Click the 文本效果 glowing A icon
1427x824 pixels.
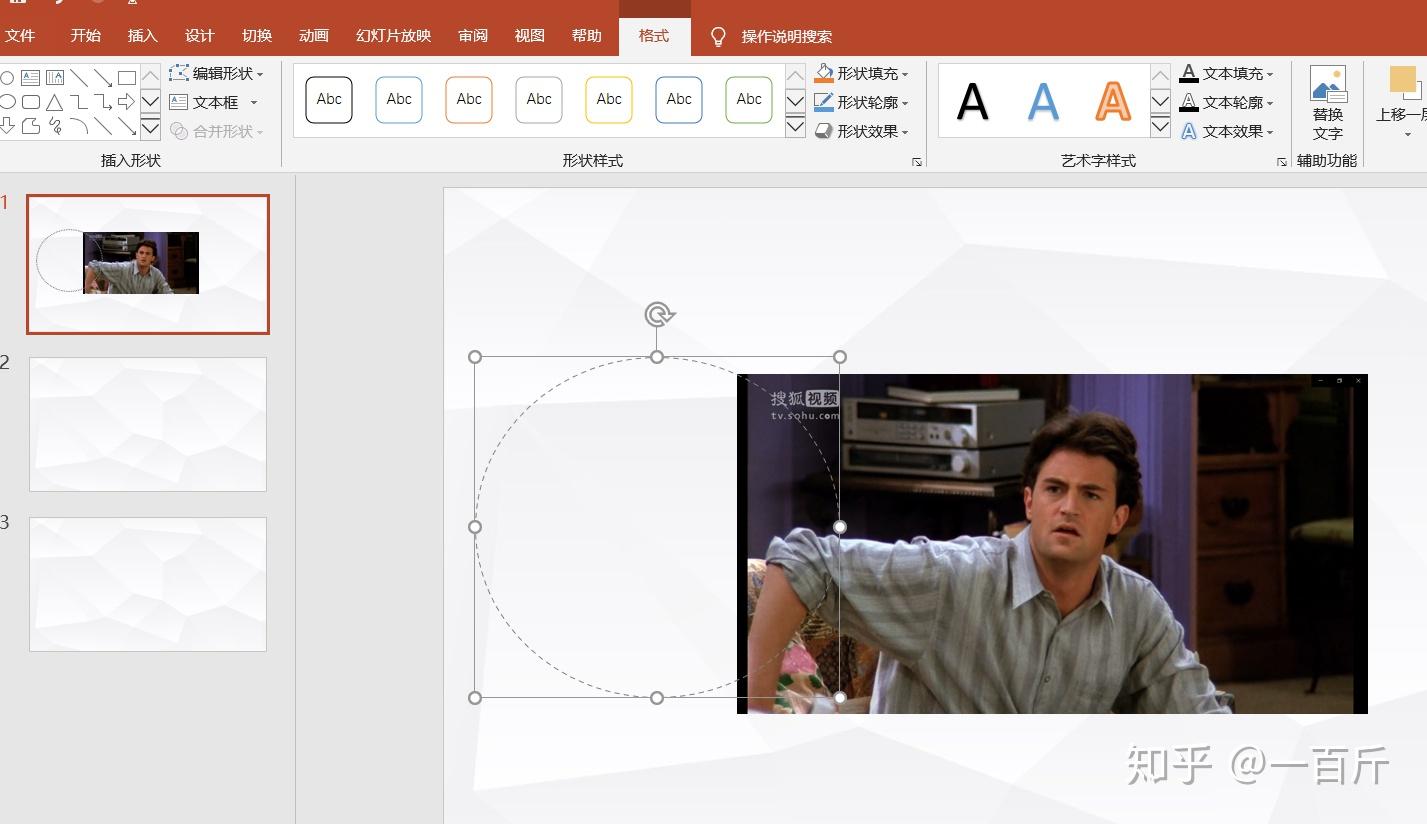[x=1188, y=131]
